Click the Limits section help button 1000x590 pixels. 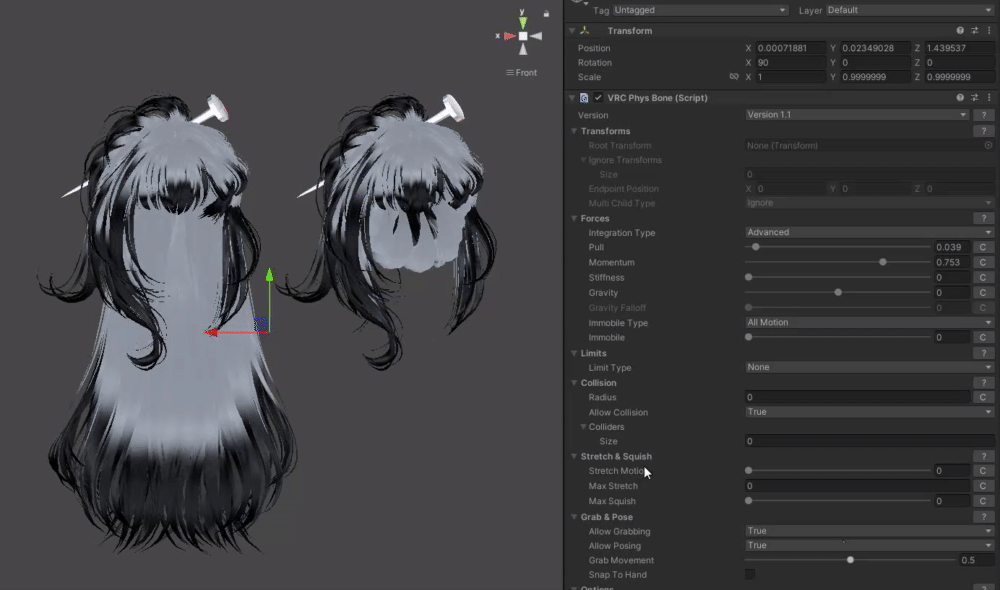[x=983, y=353]
